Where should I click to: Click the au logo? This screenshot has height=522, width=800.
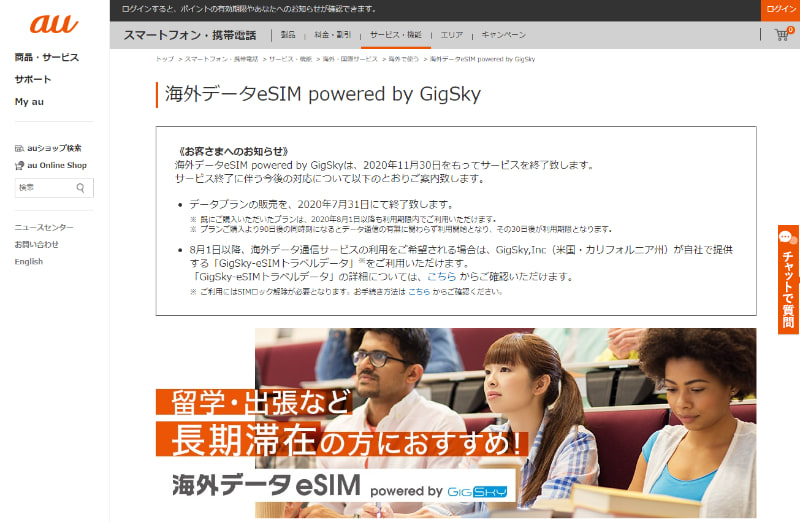54,23
